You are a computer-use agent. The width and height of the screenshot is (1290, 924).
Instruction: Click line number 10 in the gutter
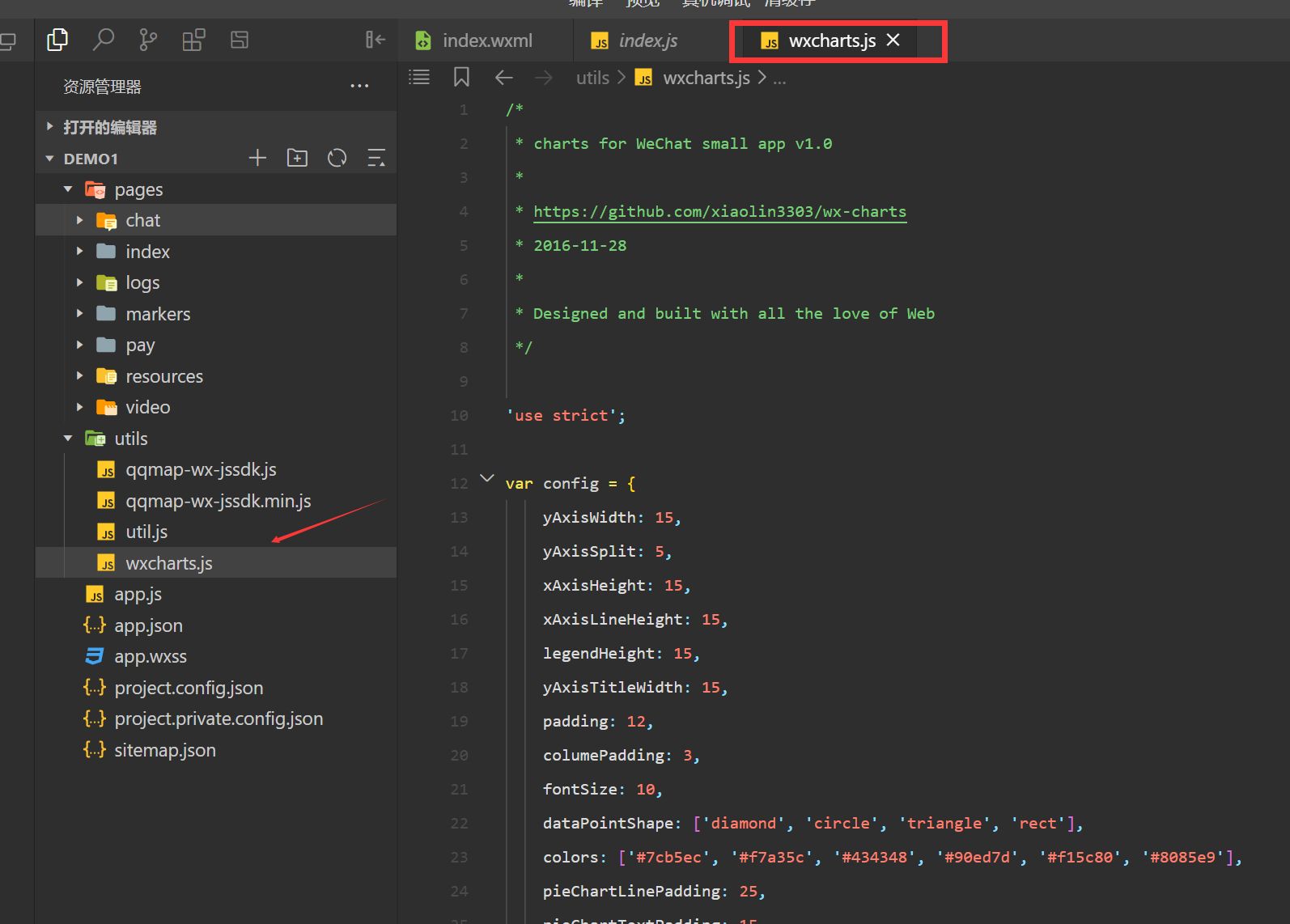[x=459, y=415]
